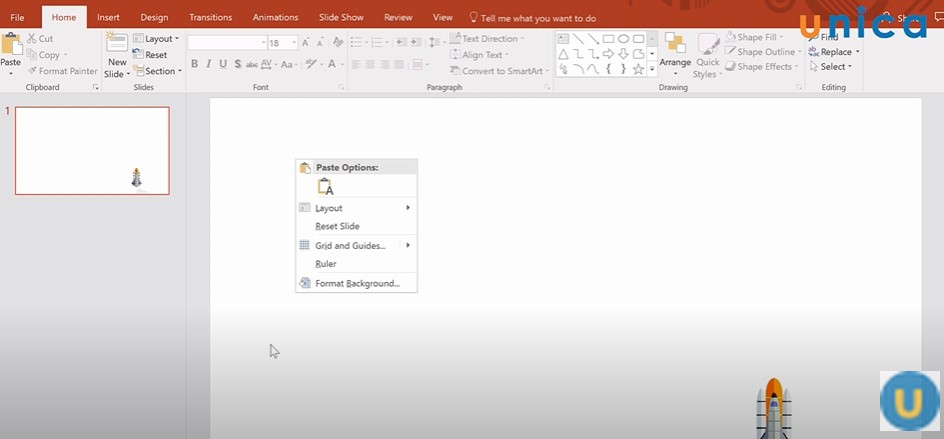Pick the rectangle shape in the shapes gallery
Screen dimensions: 944x439
[x=608, y=39]
